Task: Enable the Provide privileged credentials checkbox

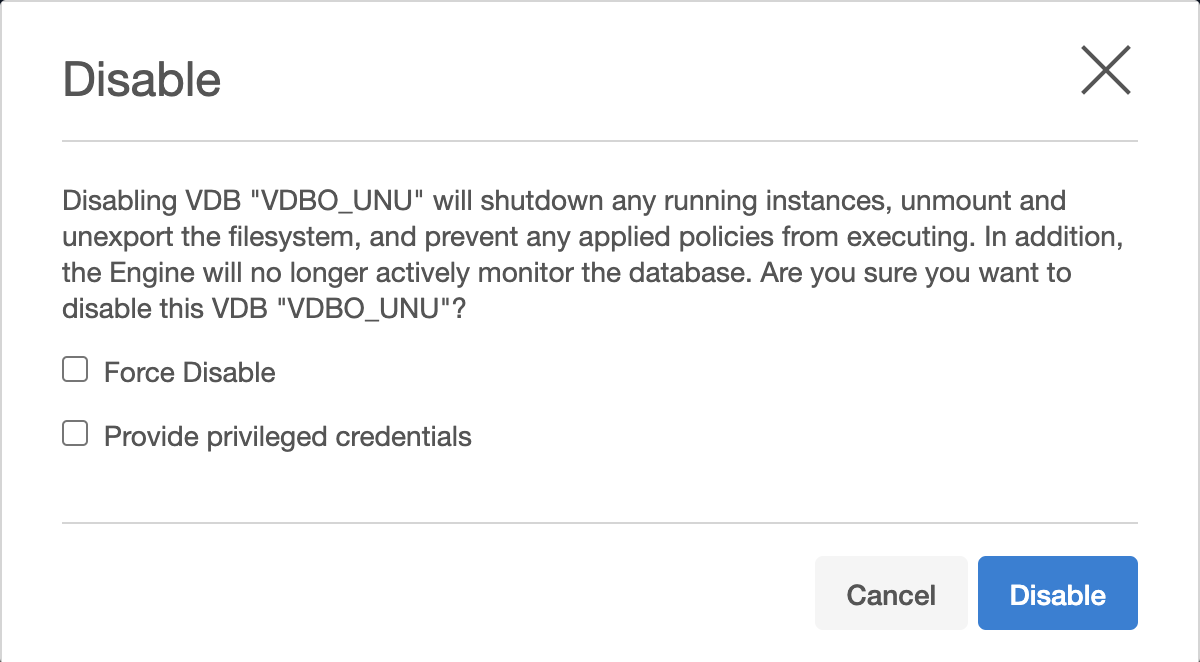Action: point(75,435)
